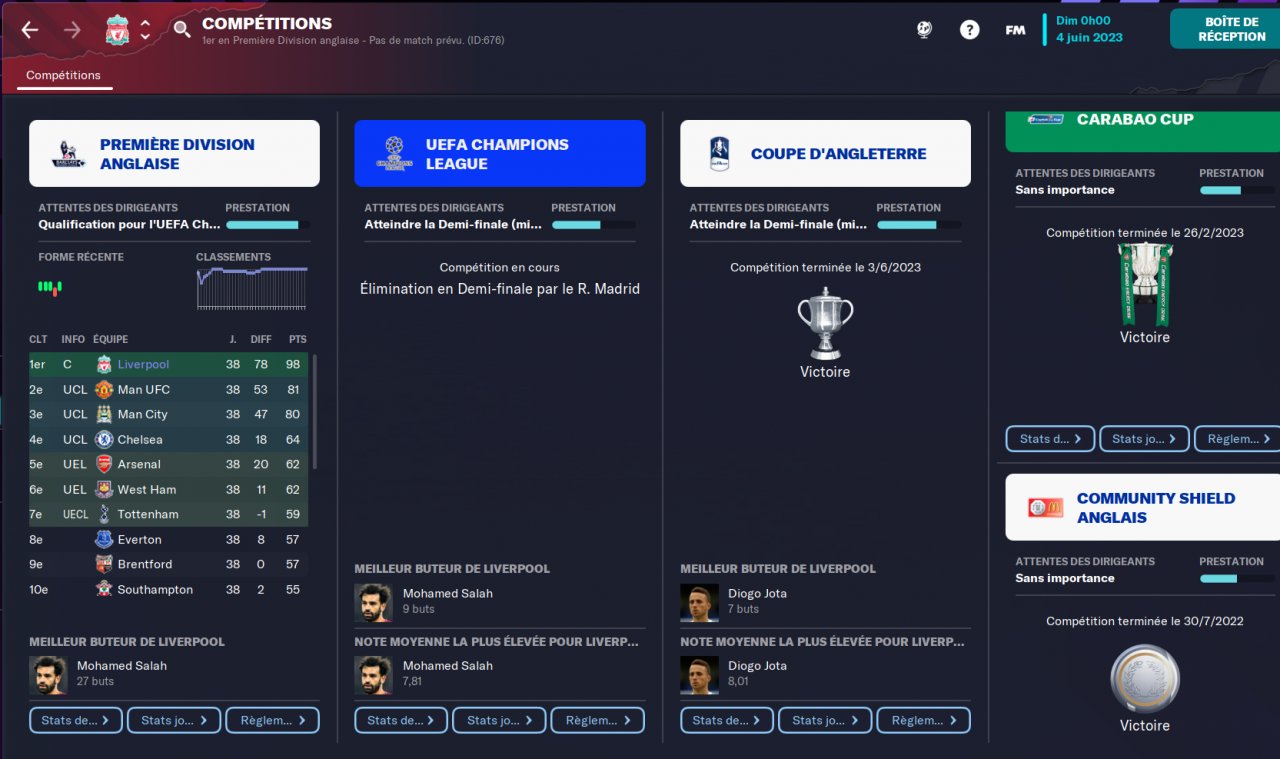Select the Compétitions tab
Viewport: 1280px width, 759px height.
coord(63,75)
